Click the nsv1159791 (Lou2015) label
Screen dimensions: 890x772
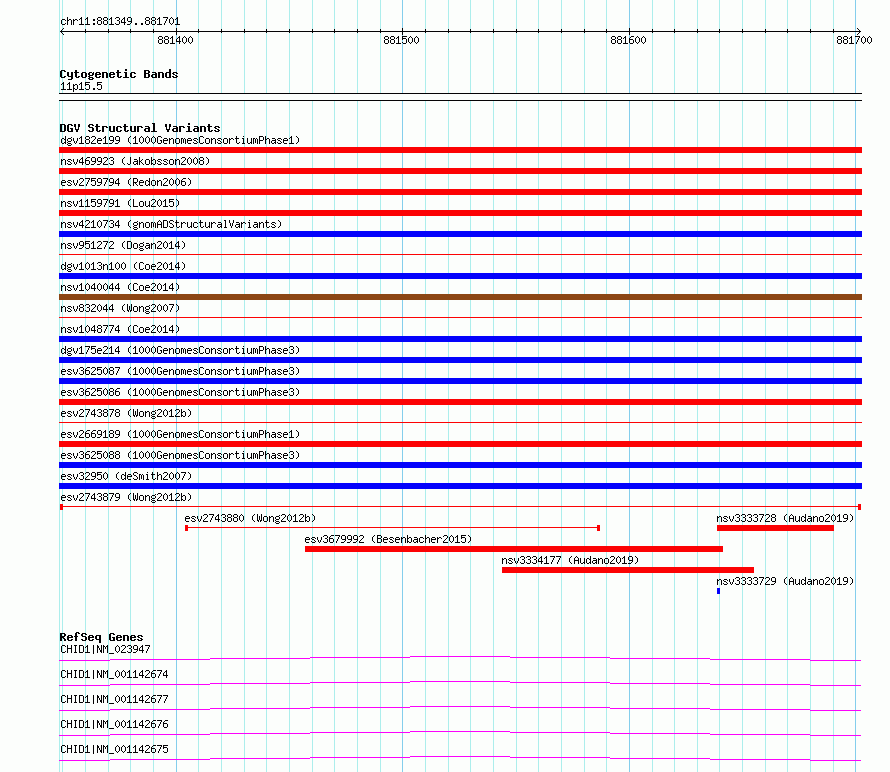tap(120, 203)
